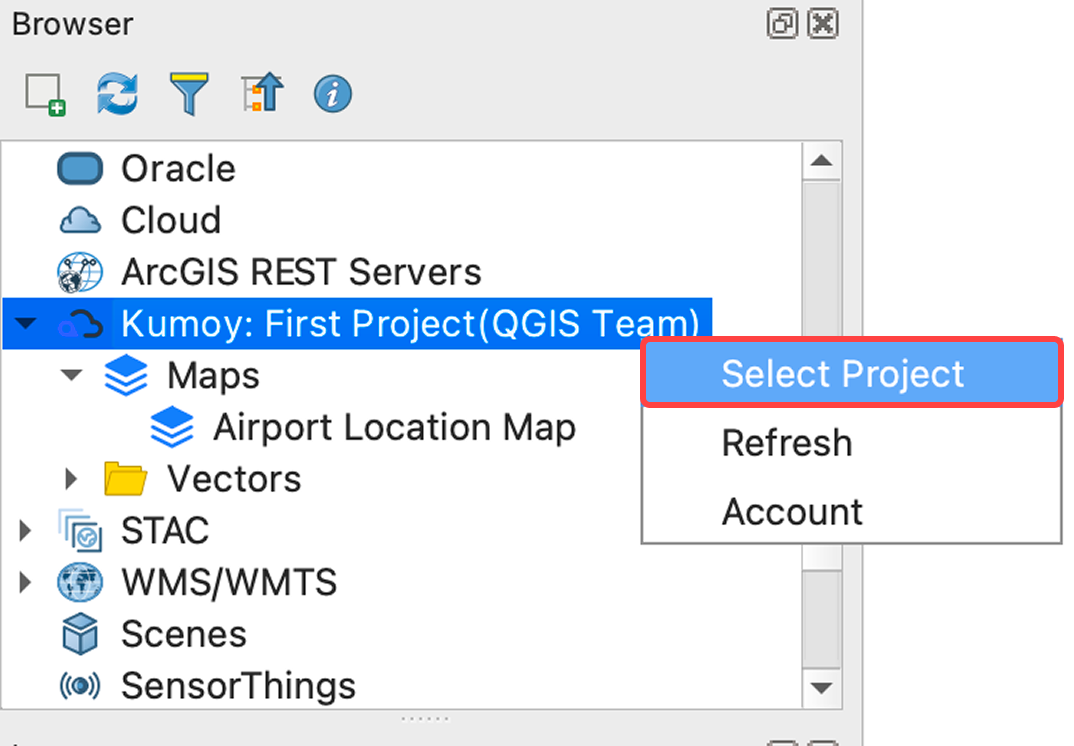Click the WMS/WMTS layer icon
Screen dimensions: 1074x746
point(79,582)
